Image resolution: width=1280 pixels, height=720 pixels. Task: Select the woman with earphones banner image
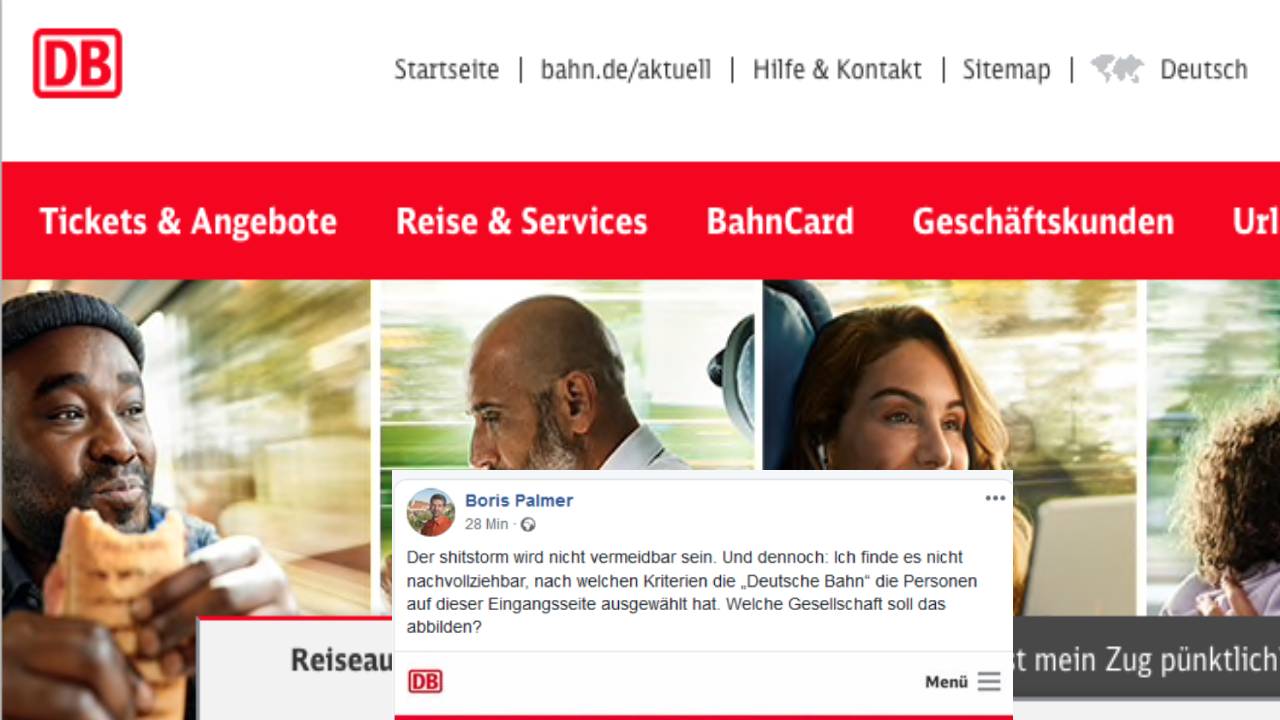tap(948, 375)
